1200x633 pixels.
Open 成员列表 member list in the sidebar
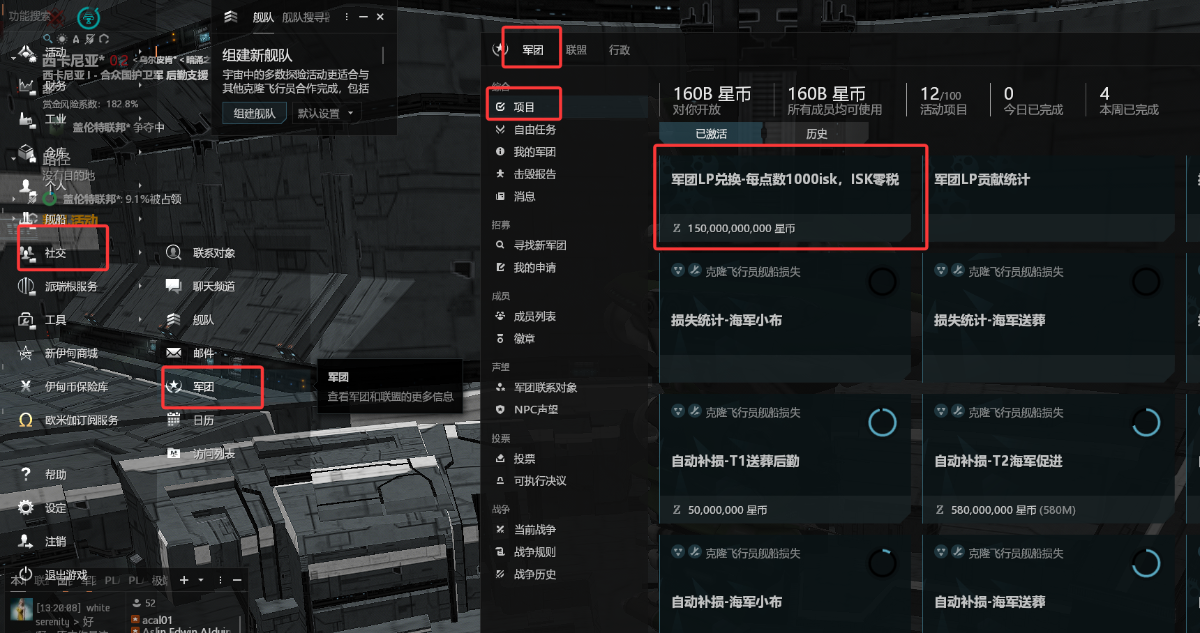tap(534, 316)
